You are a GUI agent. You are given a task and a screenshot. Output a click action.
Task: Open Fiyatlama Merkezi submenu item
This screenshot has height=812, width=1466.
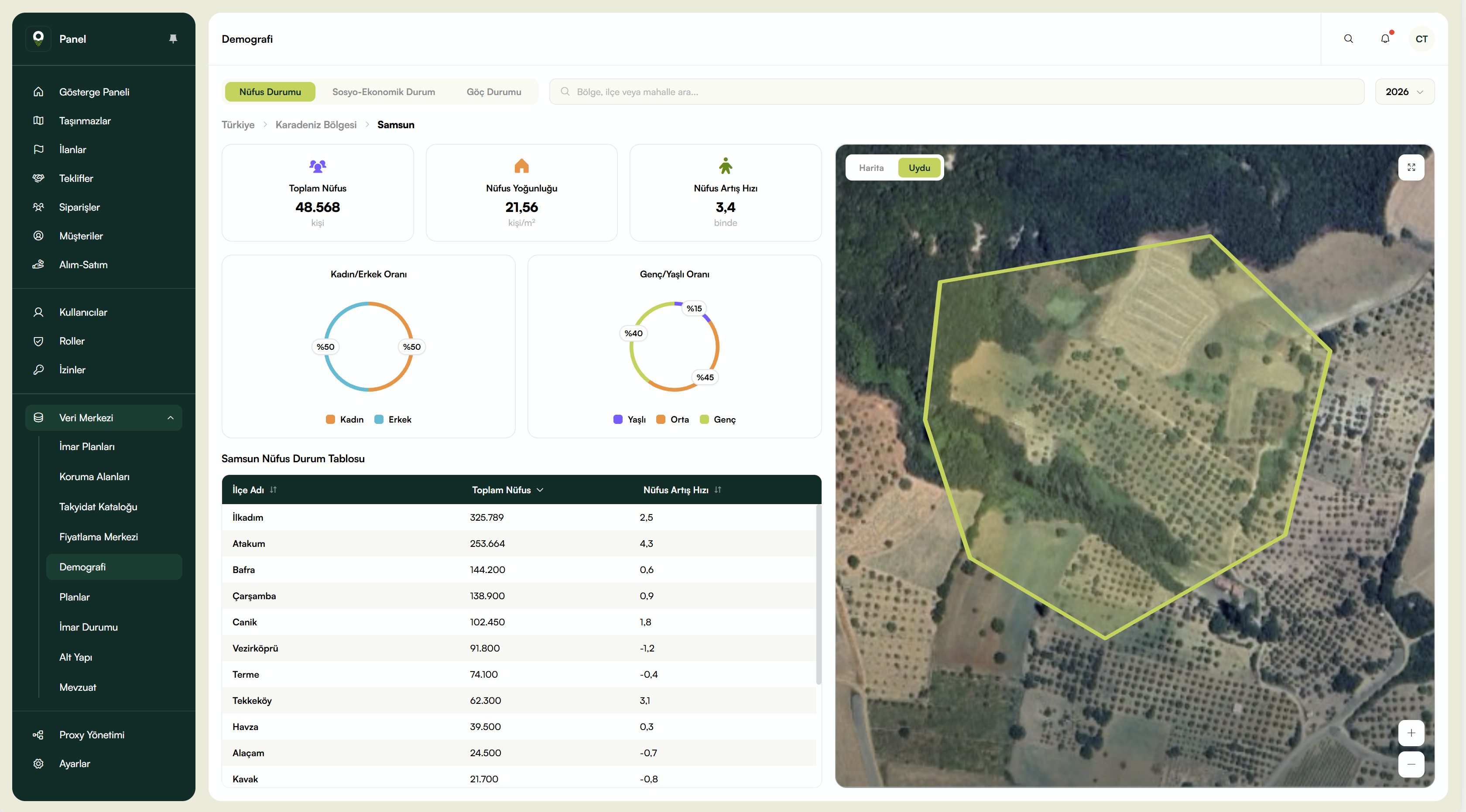coord(99,537)
